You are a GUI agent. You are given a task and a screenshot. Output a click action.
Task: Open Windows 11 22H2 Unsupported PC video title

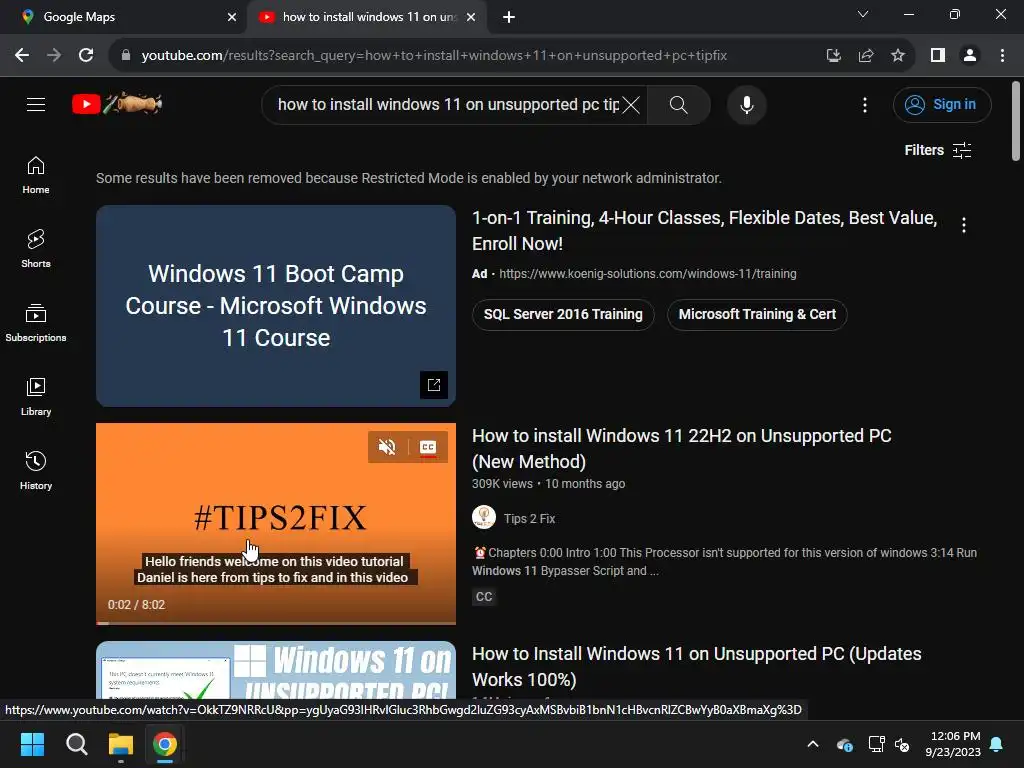point(681,449)
